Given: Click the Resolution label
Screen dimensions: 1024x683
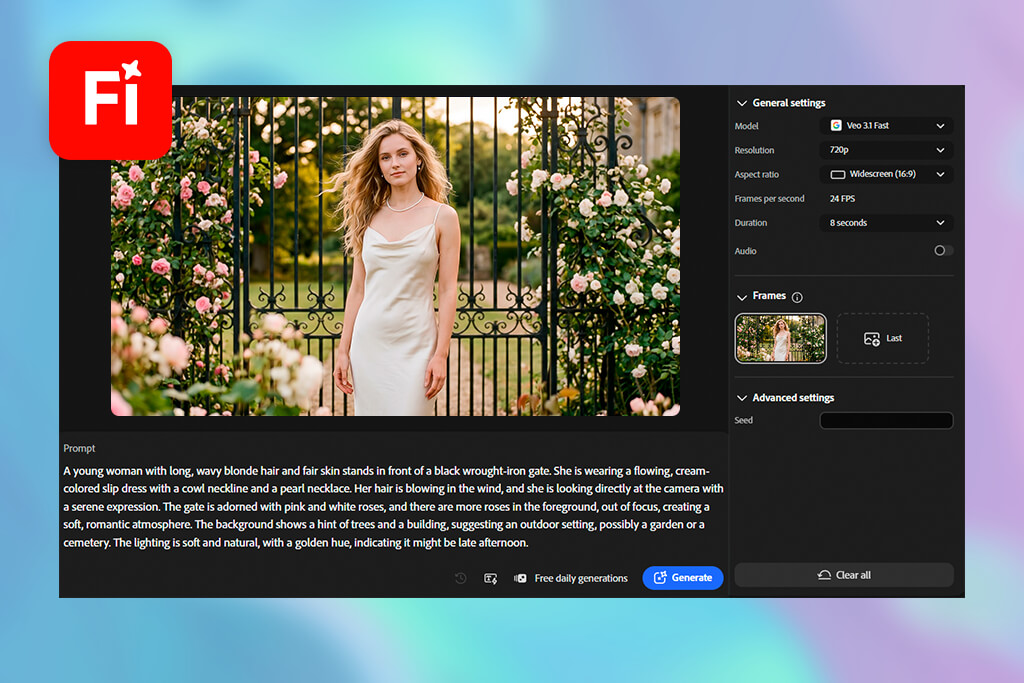Looking at the screenshot, I should 754,150.
